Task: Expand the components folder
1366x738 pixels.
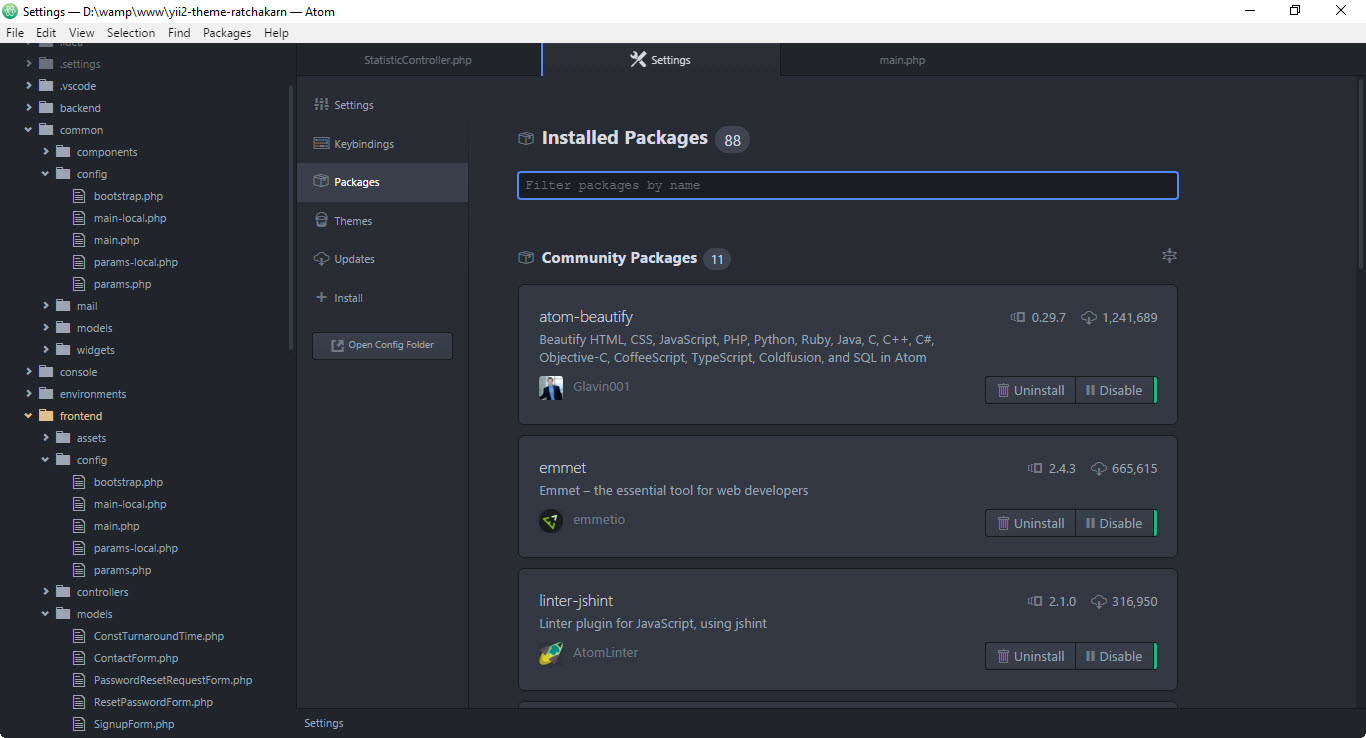Action: pos(46,152)
